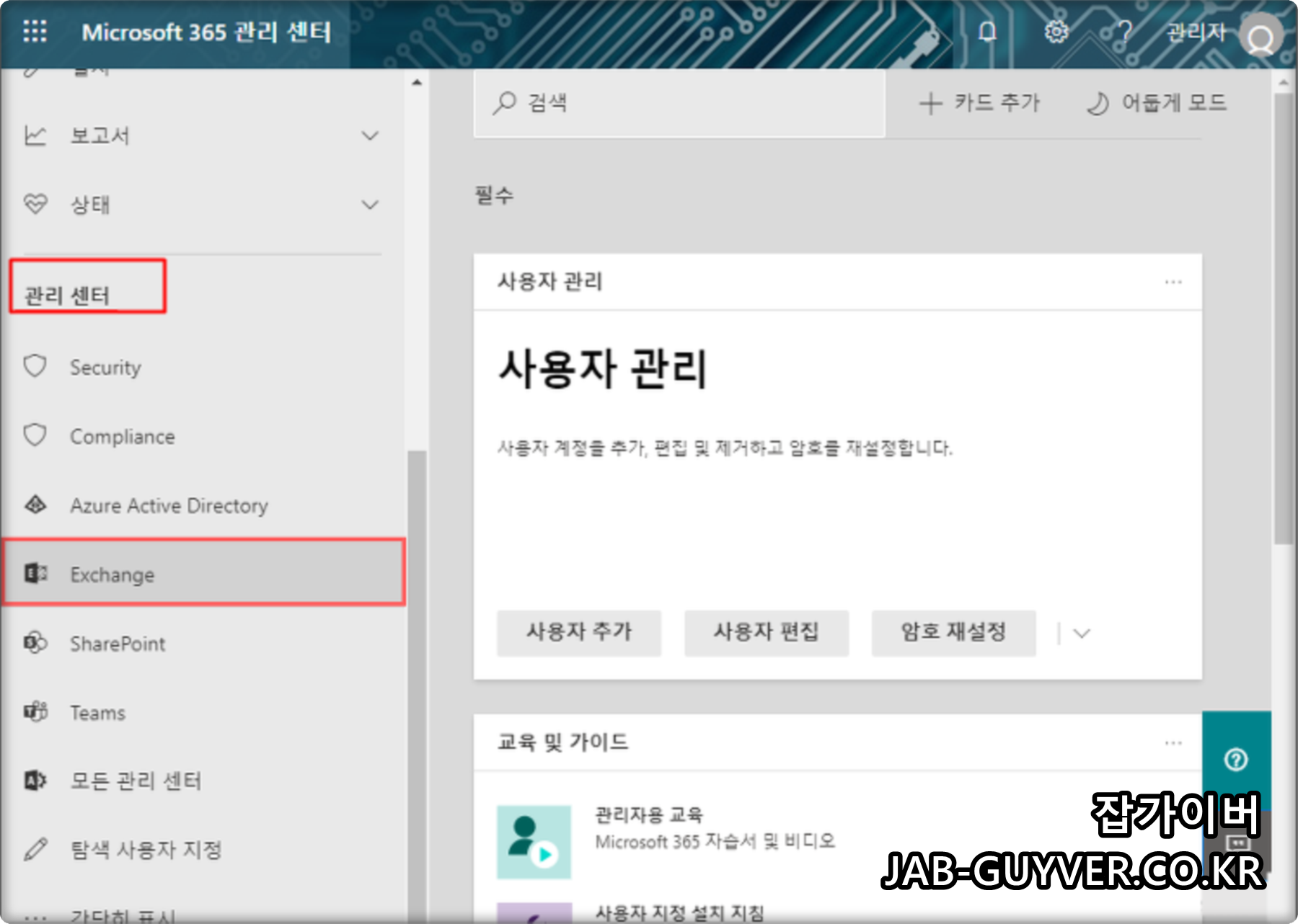Click sidebar scroll-up arrow

pos(417,82)
